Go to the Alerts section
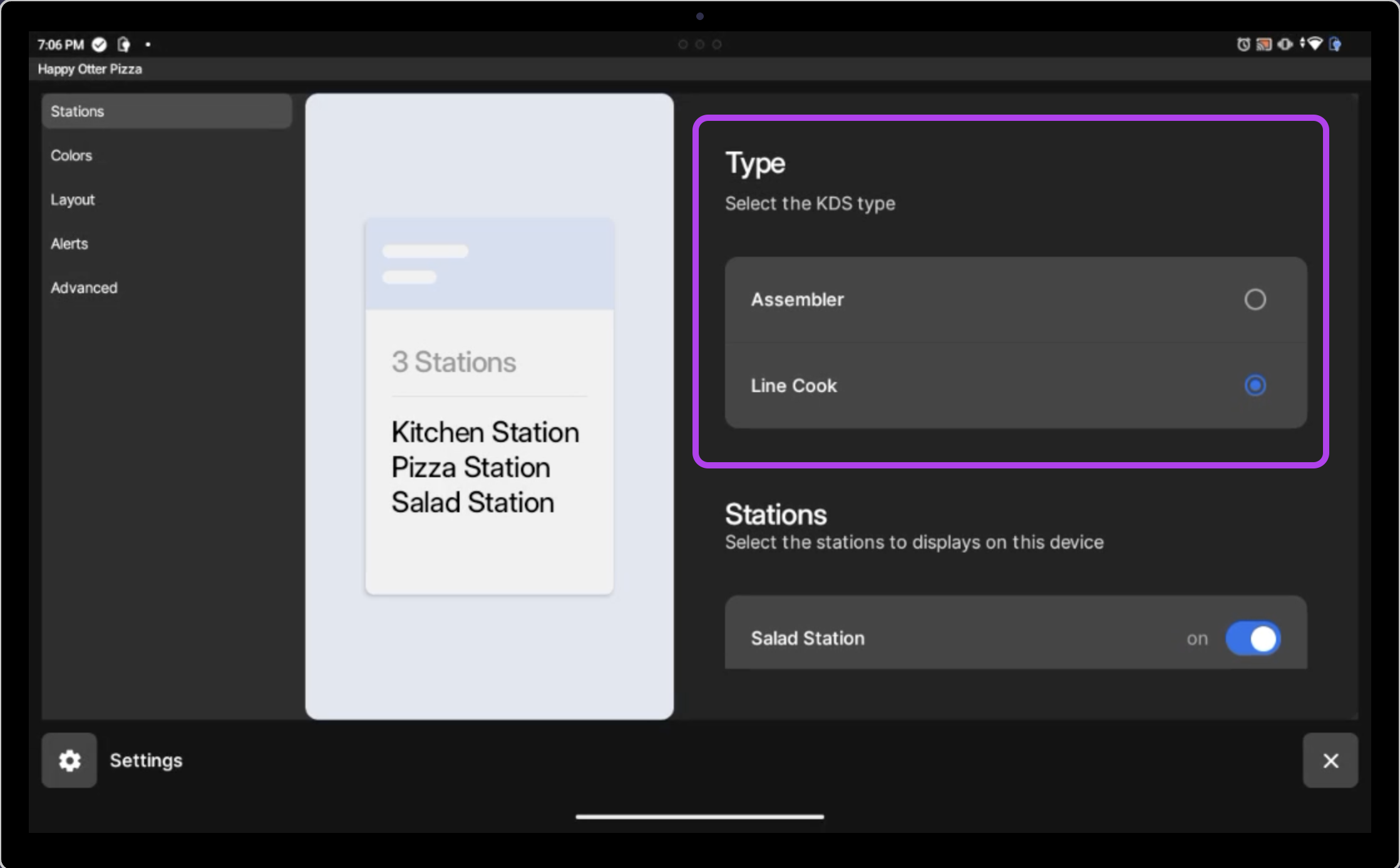This screenshot has height=868, width=1400. [x=69, y=244]
